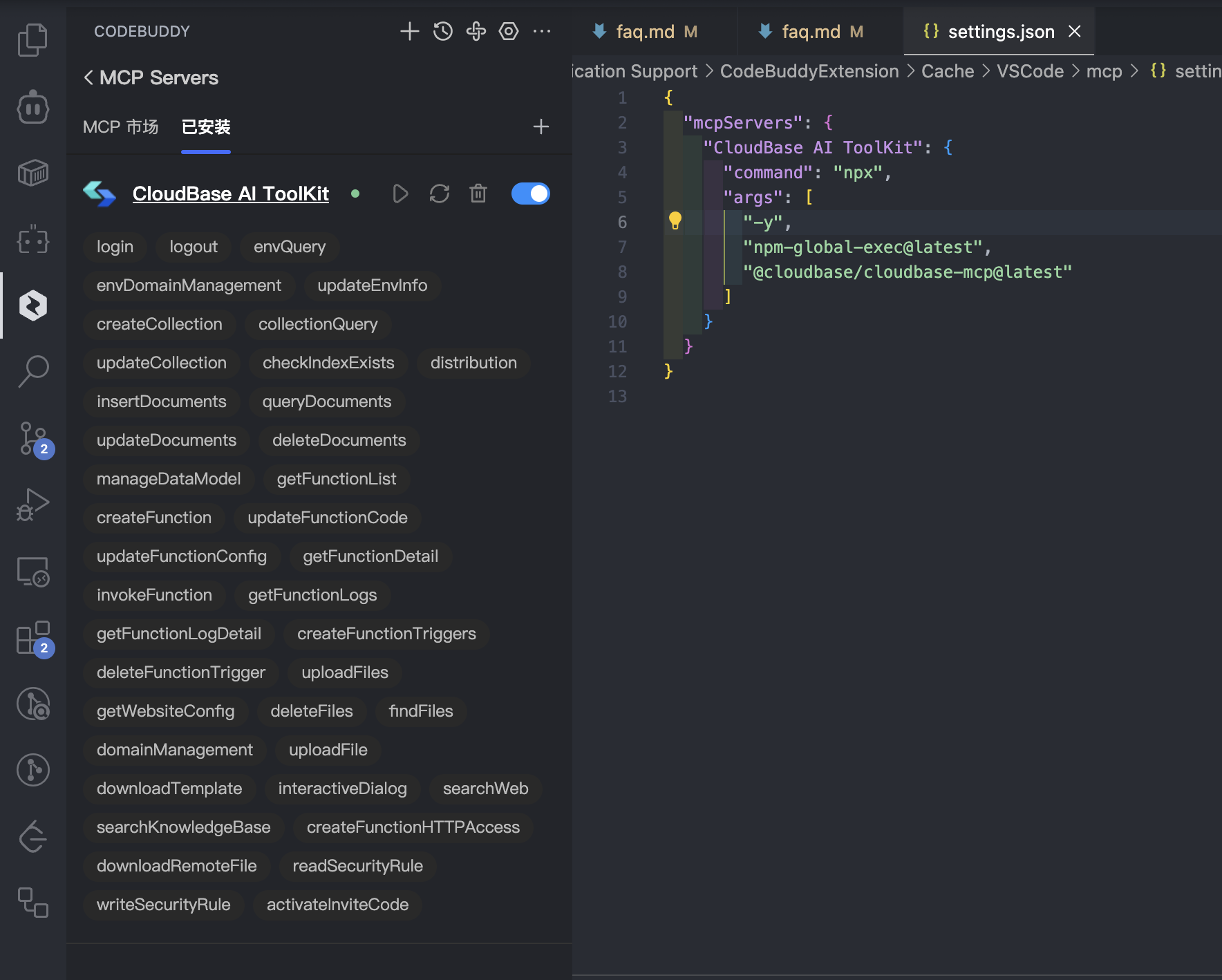Open Source Control view with badge
This screenshot has width=1222, height=980.
point(32,439)
